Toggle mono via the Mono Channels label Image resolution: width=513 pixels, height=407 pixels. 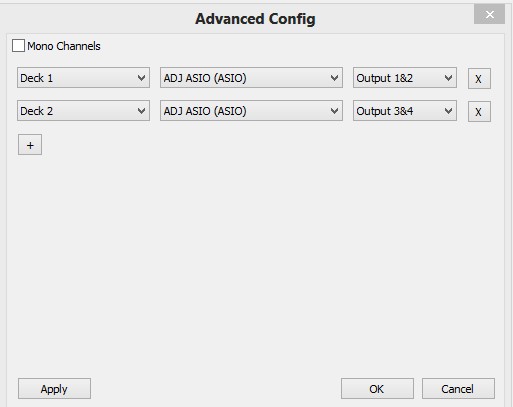(x=64, y=46)
